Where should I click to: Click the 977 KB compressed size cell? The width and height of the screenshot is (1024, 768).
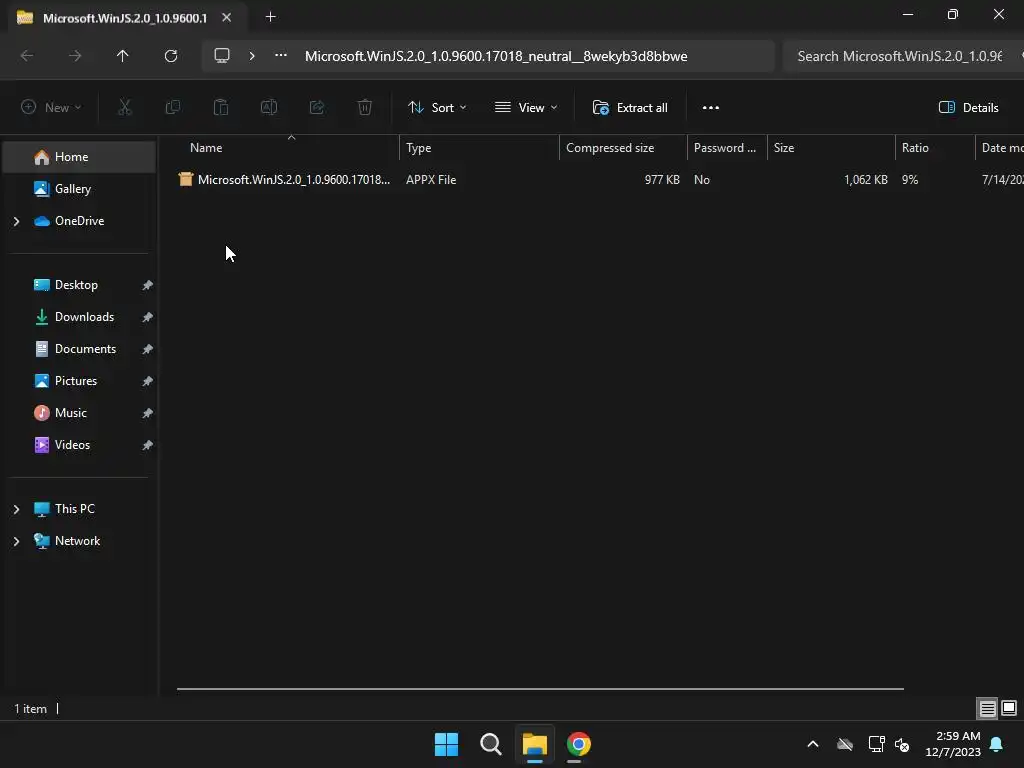662,180
